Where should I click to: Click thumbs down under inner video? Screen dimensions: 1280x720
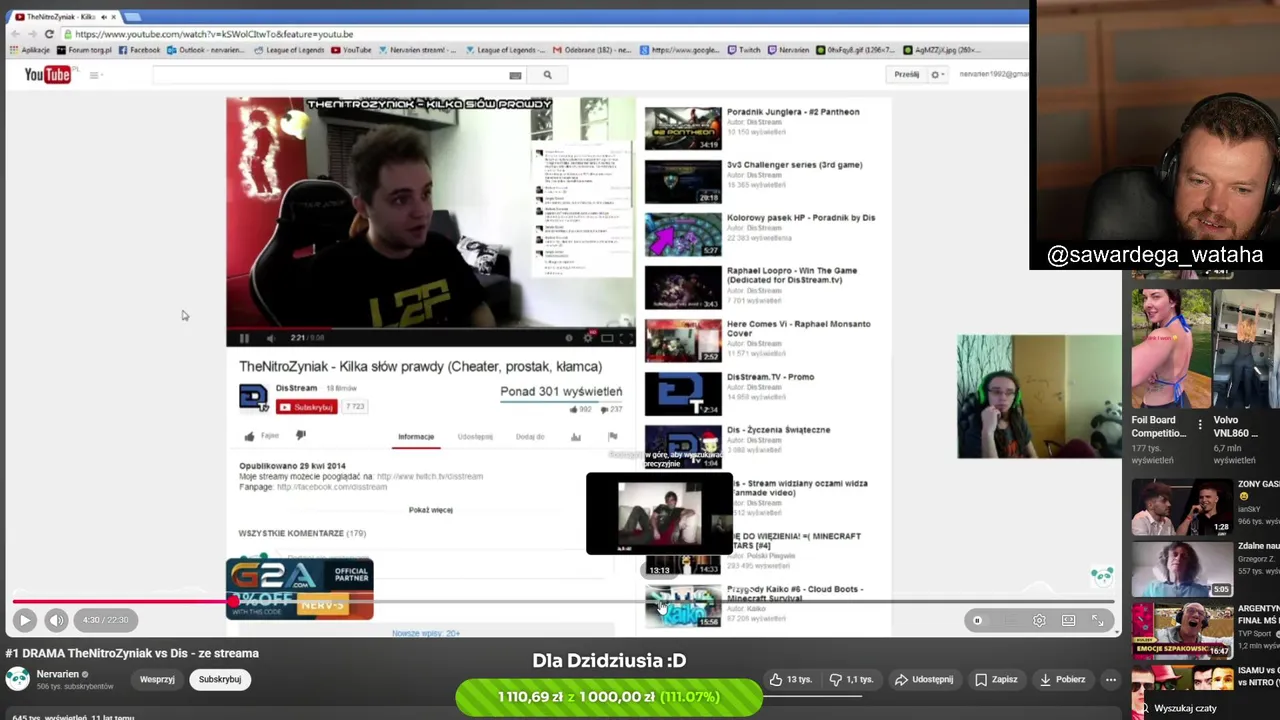click(301, 436)
